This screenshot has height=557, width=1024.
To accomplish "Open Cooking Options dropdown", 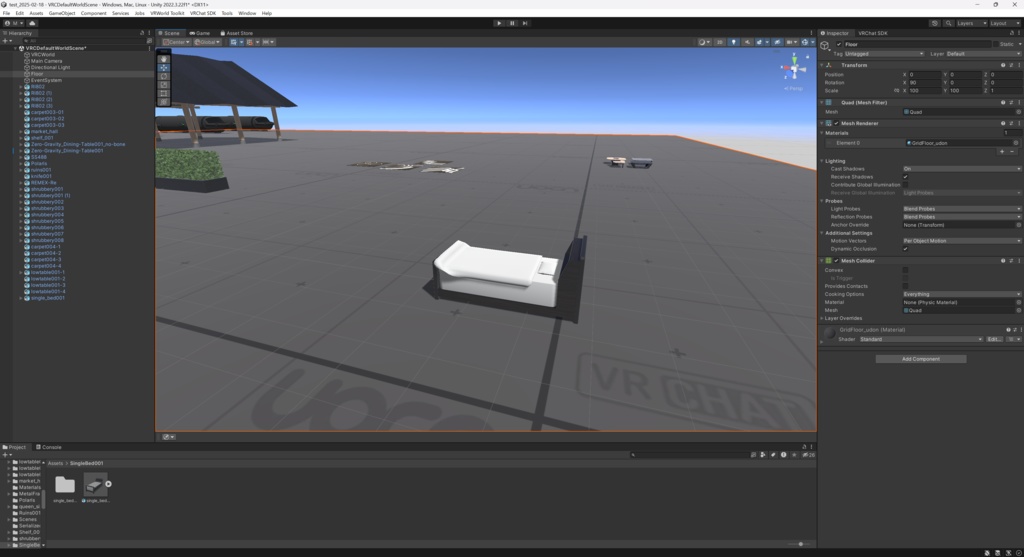I will (x=962, y=294).
